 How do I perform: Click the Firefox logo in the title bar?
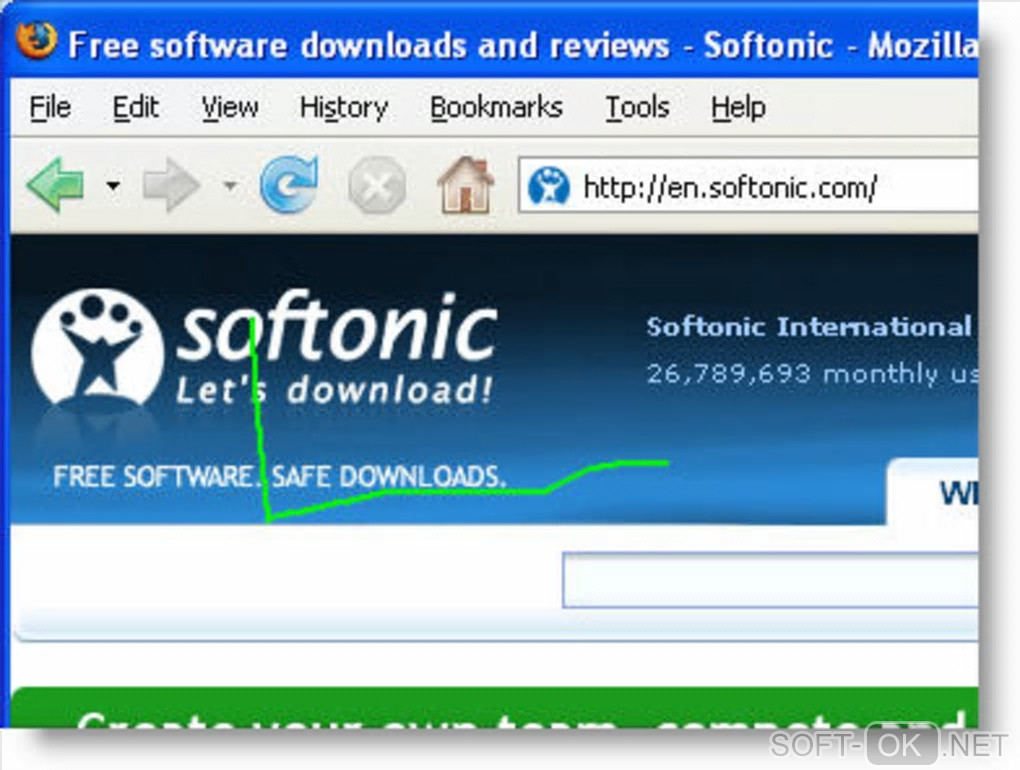36,40
